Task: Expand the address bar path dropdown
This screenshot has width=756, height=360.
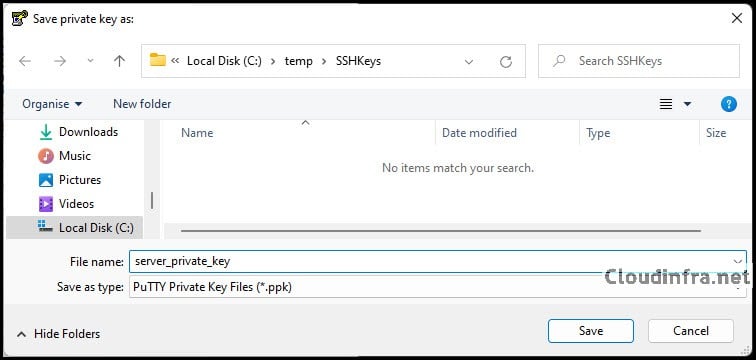Action: point(468,62)
